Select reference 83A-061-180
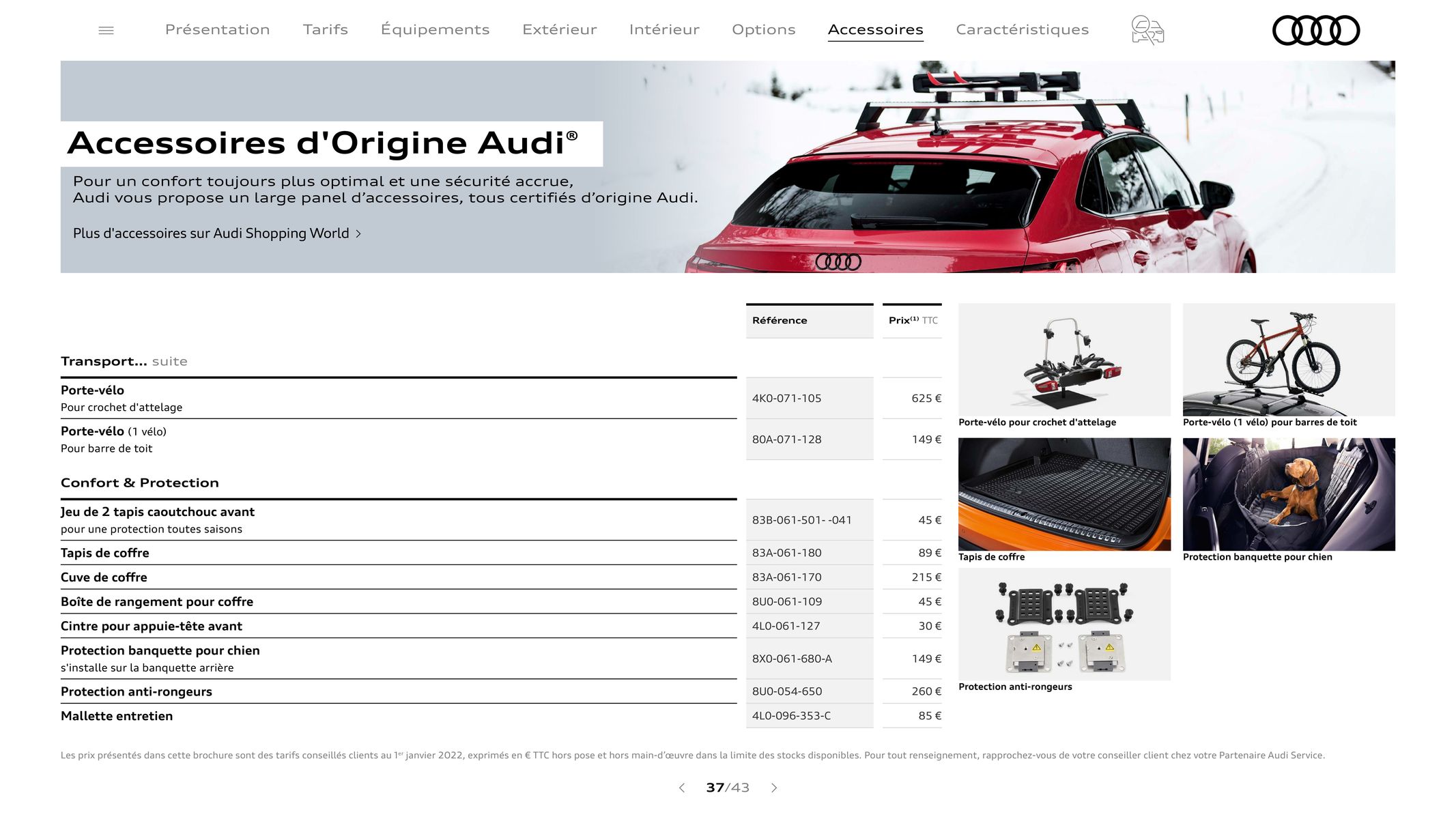This screenshot has width=1456, height=819. [786, 553]
